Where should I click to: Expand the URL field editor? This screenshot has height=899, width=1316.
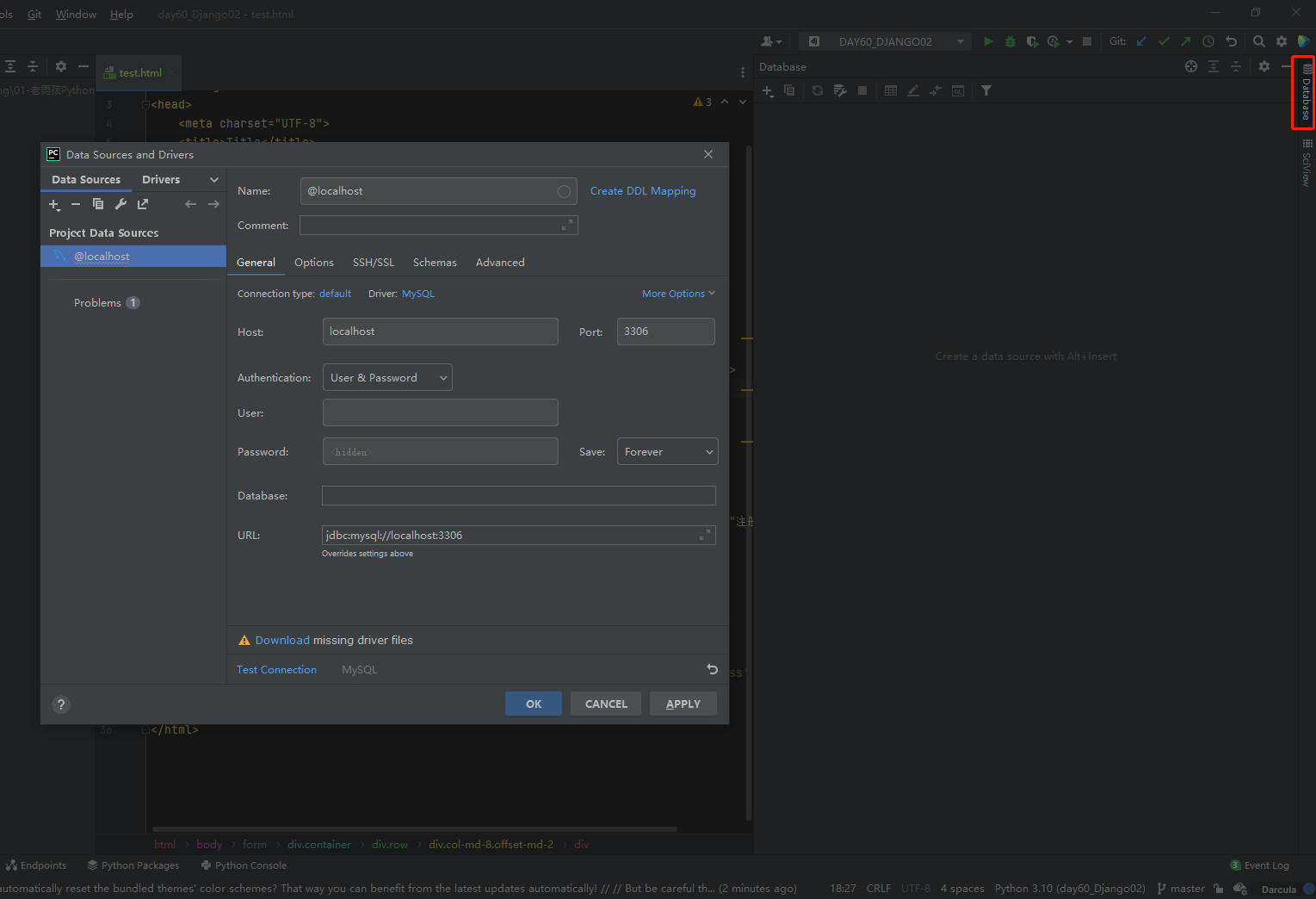(x=705, y=535)
